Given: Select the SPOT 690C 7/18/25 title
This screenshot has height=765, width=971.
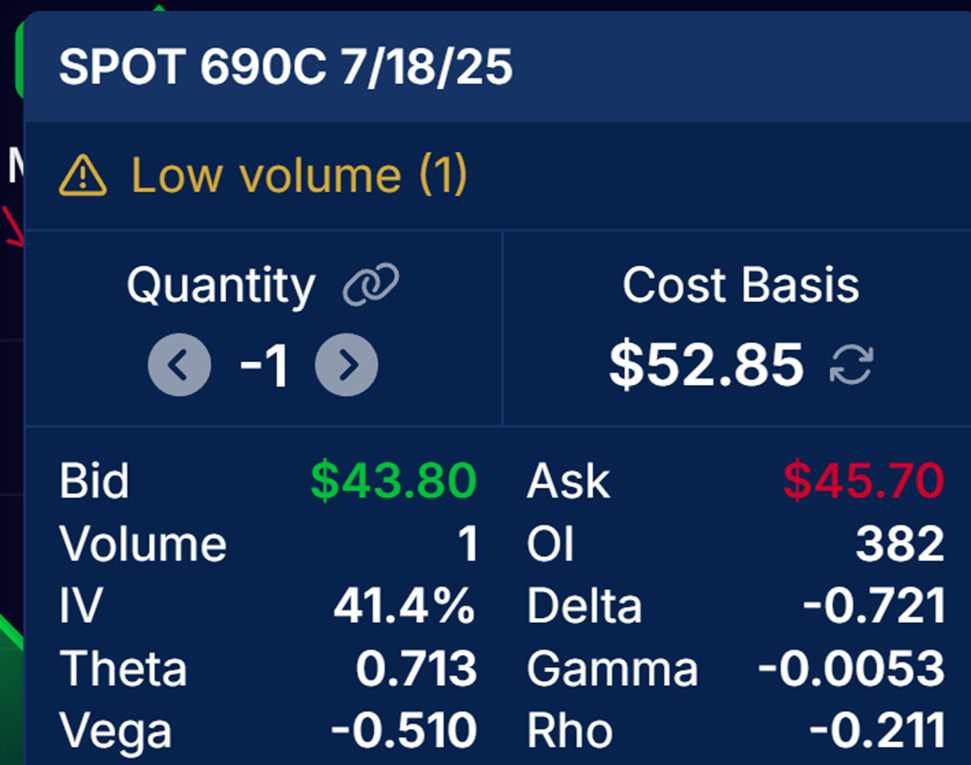Looking at the screenshot, I should pyautogui.click(x=285, y=67).
